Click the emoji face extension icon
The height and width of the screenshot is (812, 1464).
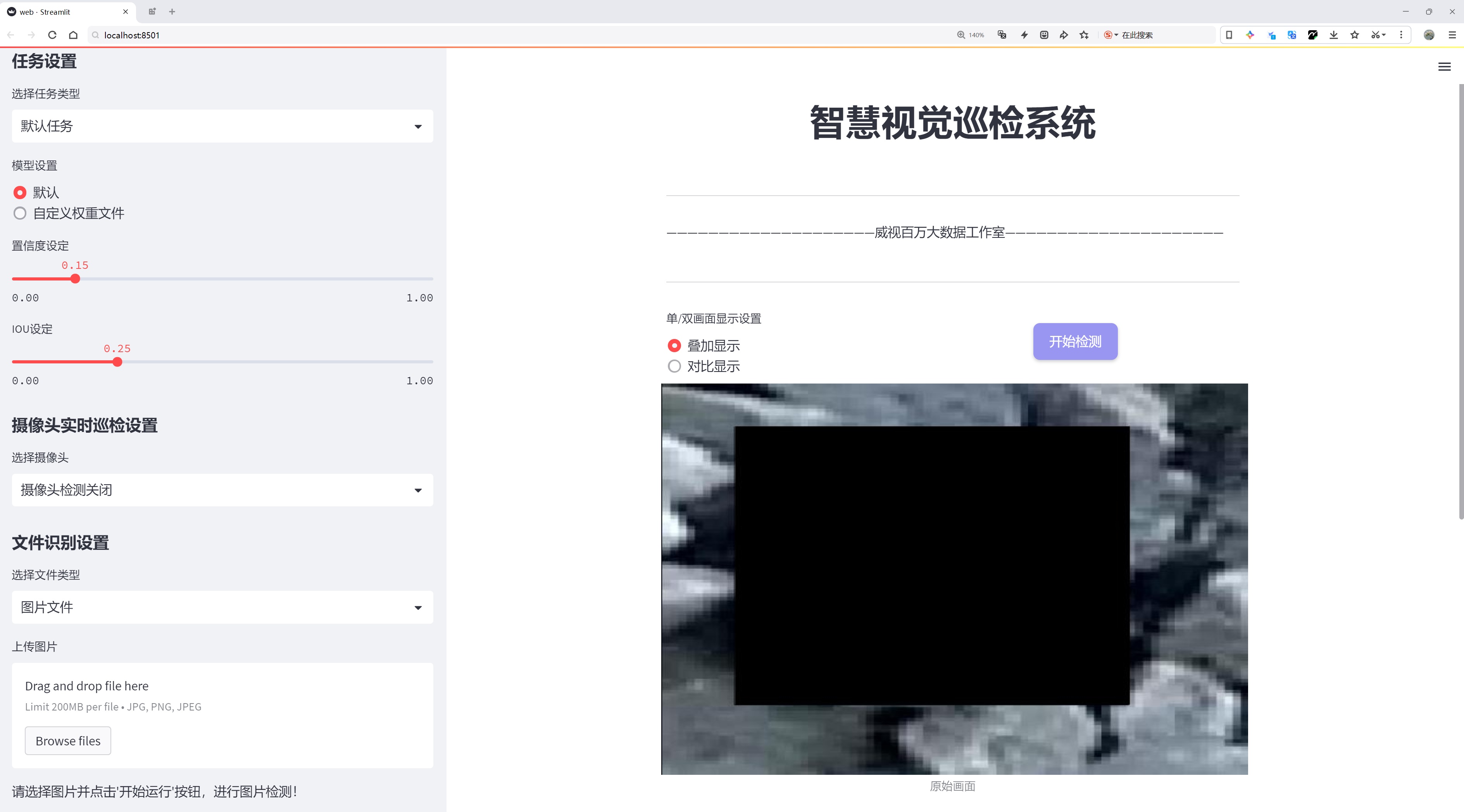[1044, 35]
